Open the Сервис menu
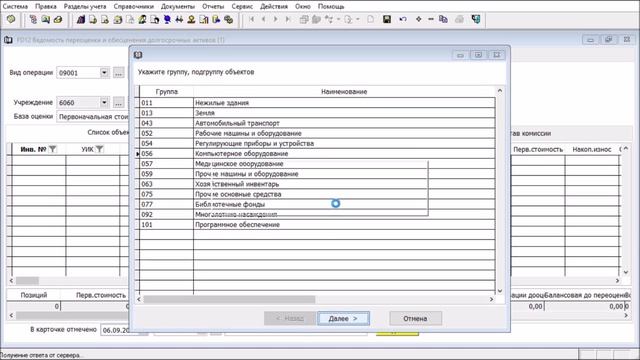Screen dimensions: 640x360 (242, 7)
